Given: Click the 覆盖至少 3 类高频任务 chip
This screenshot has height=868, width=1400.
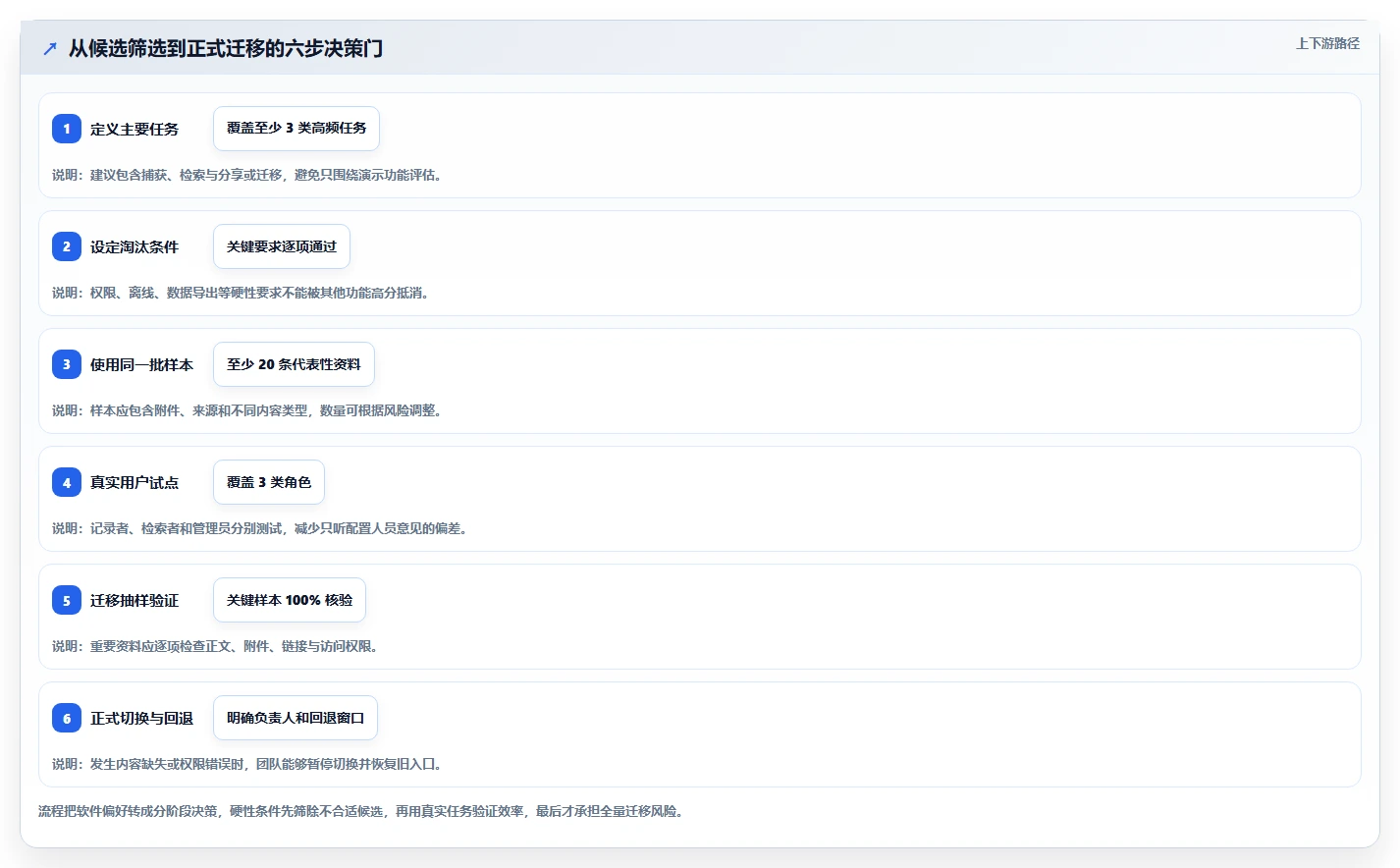Looking at the screenshot, I should pos(296,129).
